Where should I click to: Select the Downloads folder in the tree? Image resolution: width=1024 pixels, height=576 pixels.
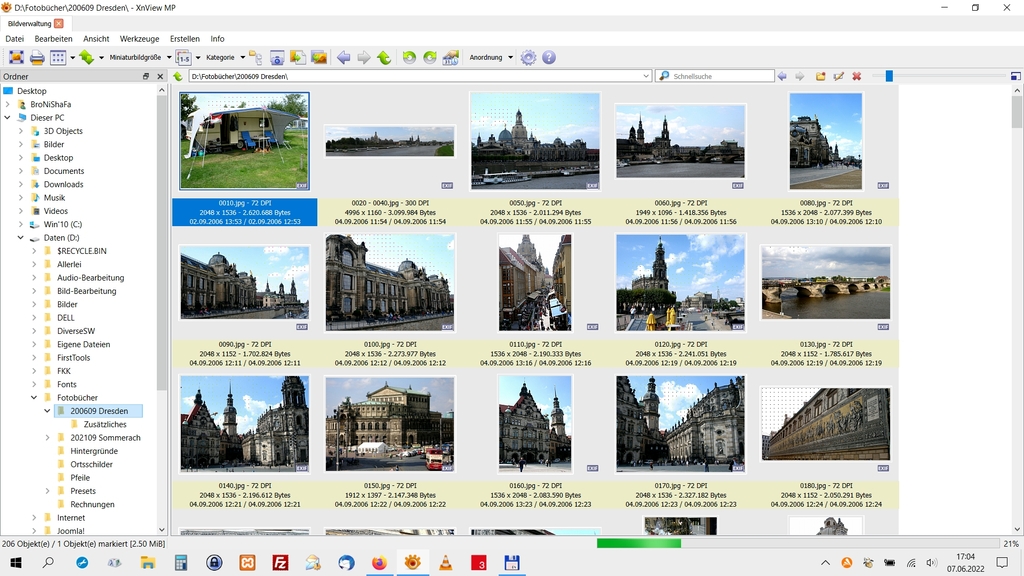pos(63,184)
